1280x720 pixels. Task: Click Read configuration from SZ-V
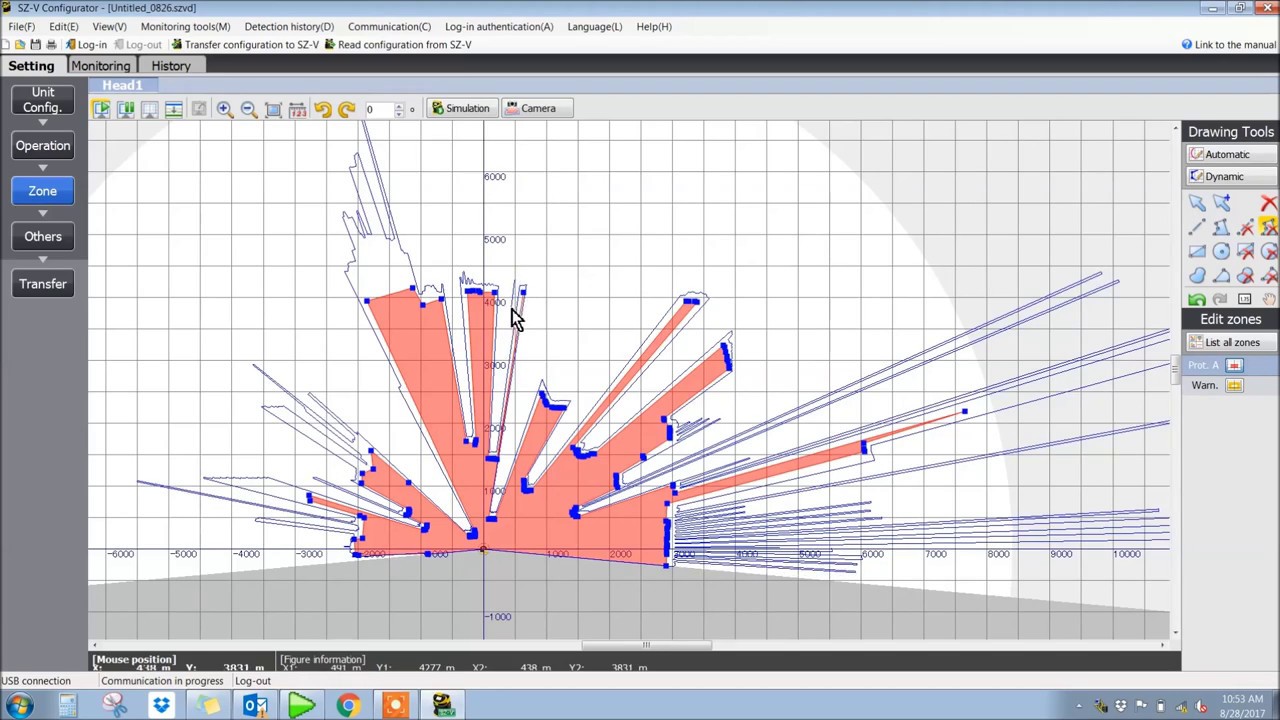[x=398, y=45]
